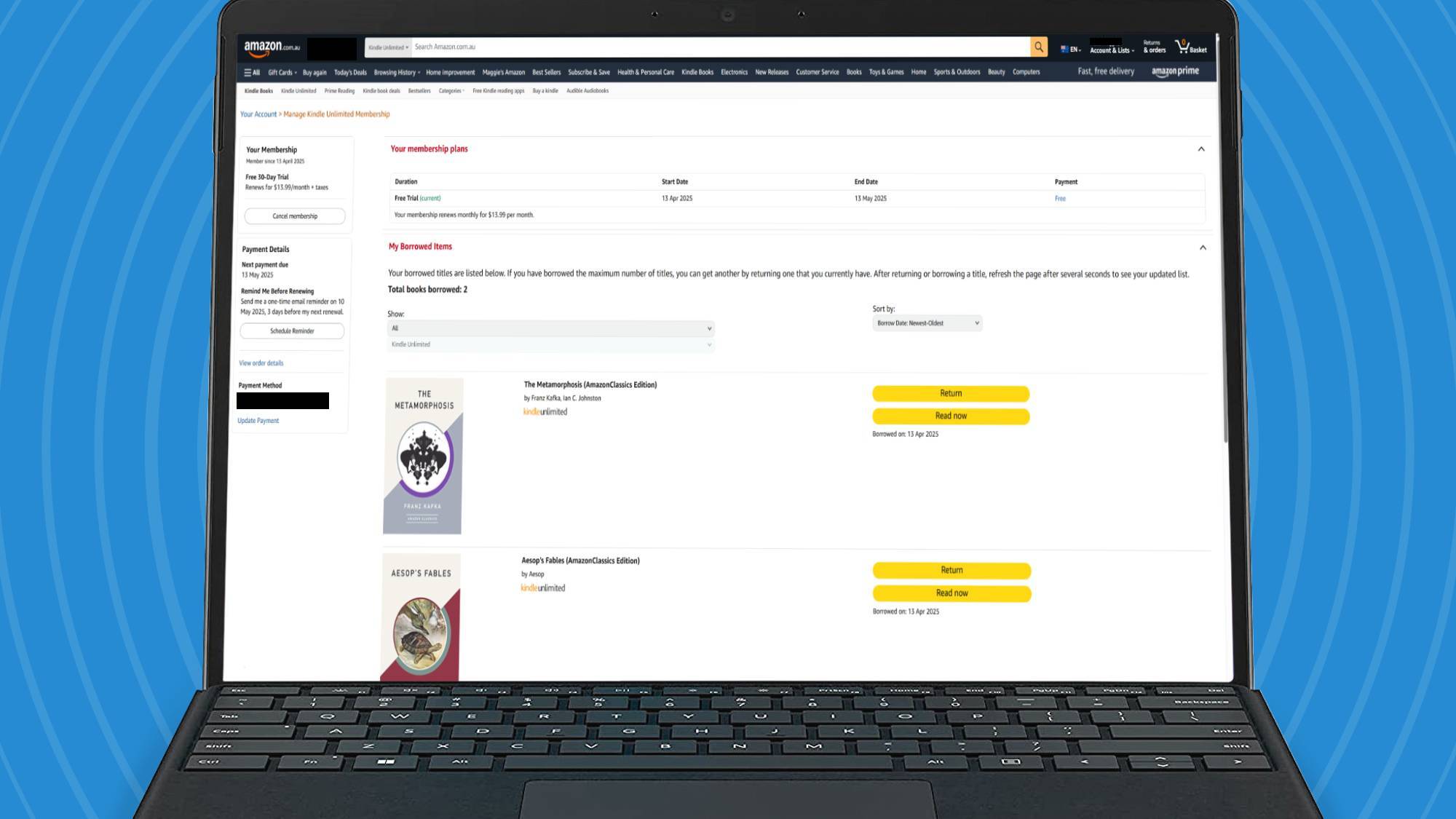The image size is (1456, 819).
Task: Open the Show filter dropdown set to All
Action: point(550,328)
